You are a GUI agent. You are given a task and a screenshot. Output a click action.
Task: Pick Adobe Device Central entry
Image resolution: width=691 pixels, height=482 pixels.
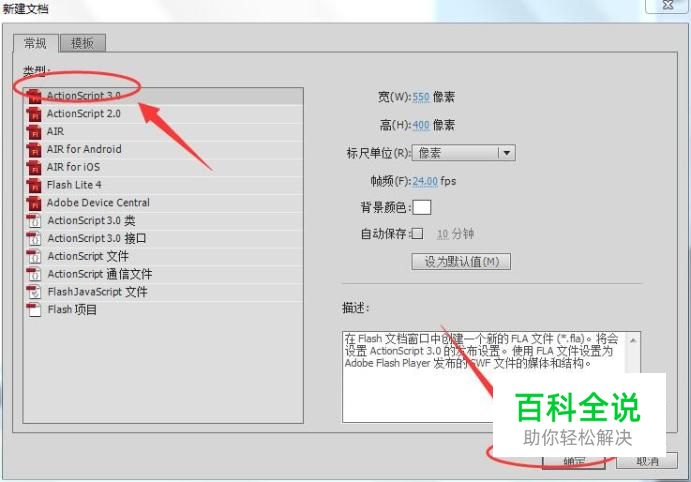pyautogui.click(x=163, y=203)
